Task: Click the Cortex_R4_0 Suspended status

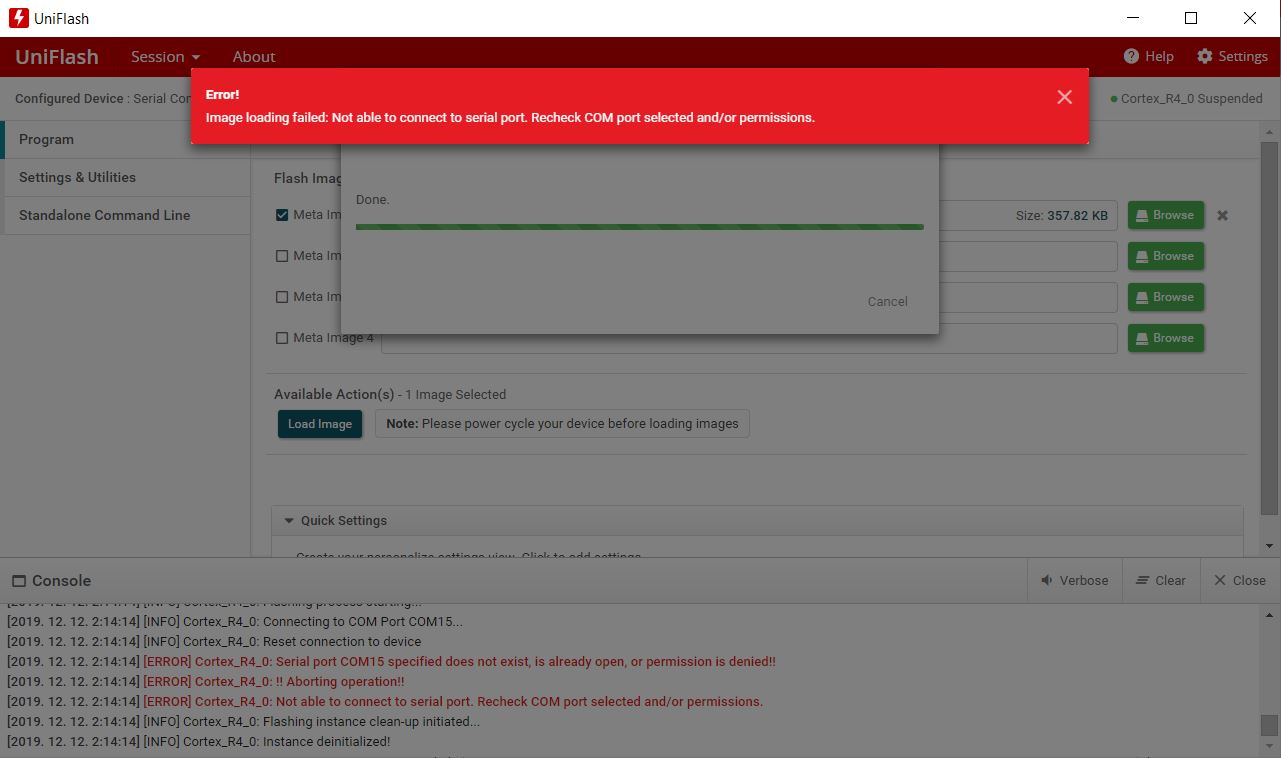Action: pyautogui.click(x=1187, y=99)
